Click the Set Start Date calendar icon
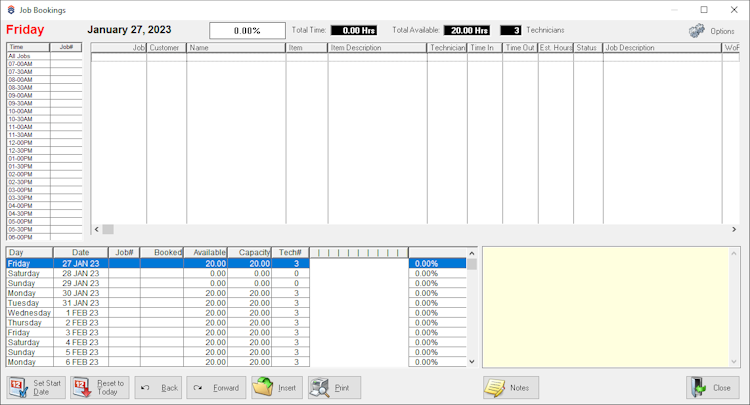 [19, 387]
